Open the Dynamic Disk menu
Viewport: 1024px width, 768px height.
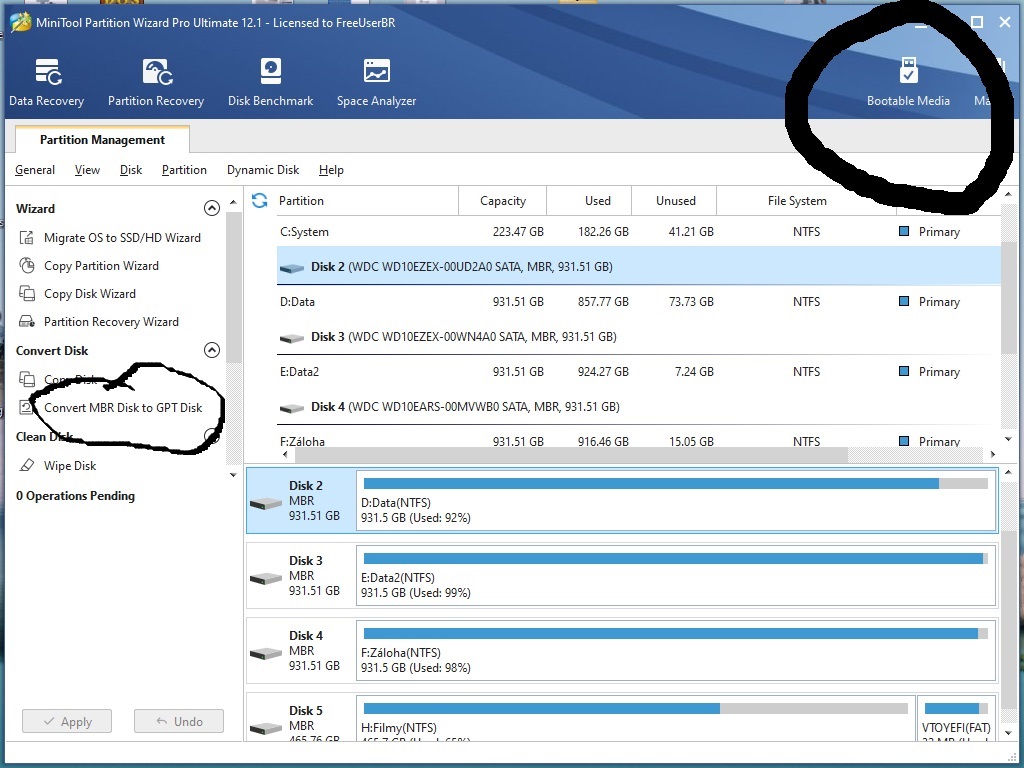coord(263,170)
